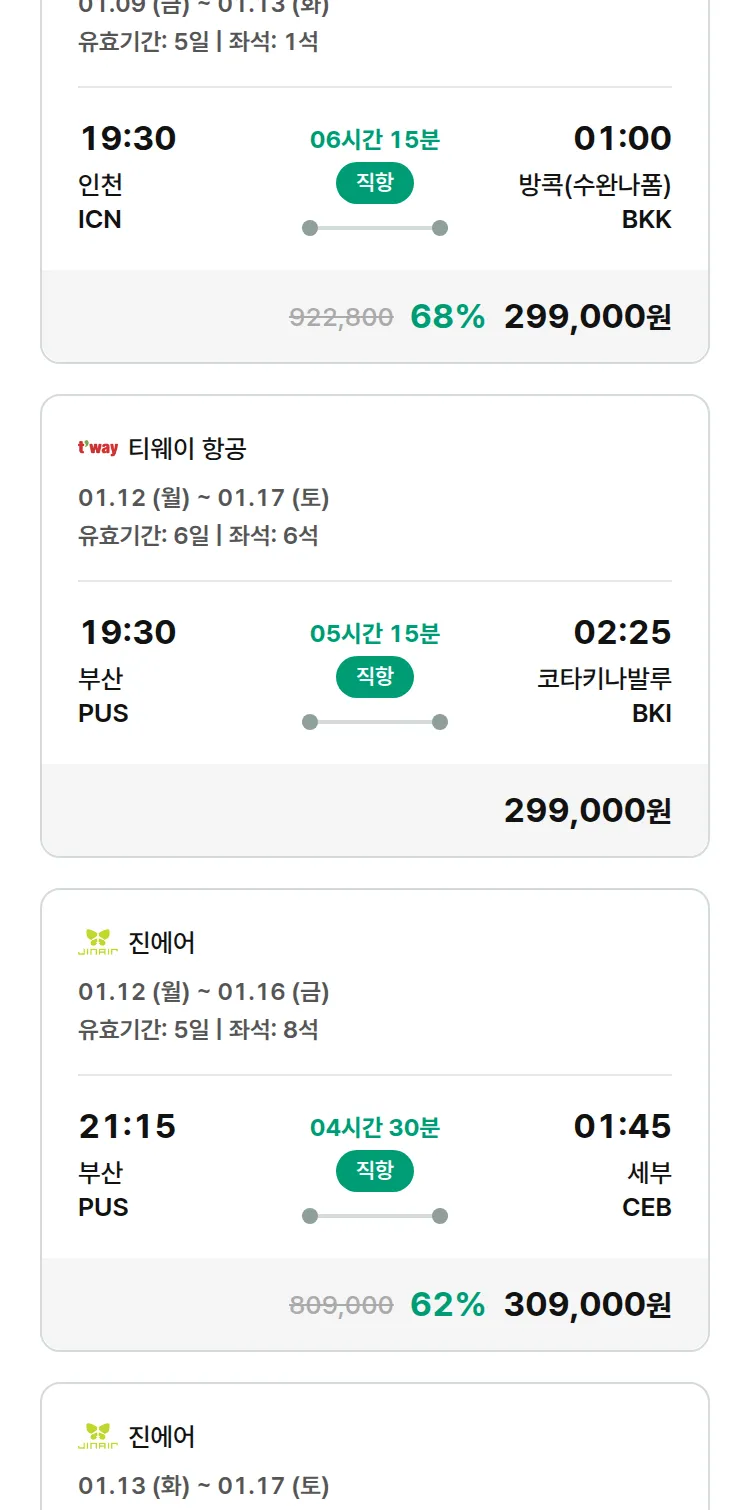Viewport: 750px width, 1510px height.
Task: Tap the 직항 badge on the Busan–Cebu flight
Action: point(374,1171)
